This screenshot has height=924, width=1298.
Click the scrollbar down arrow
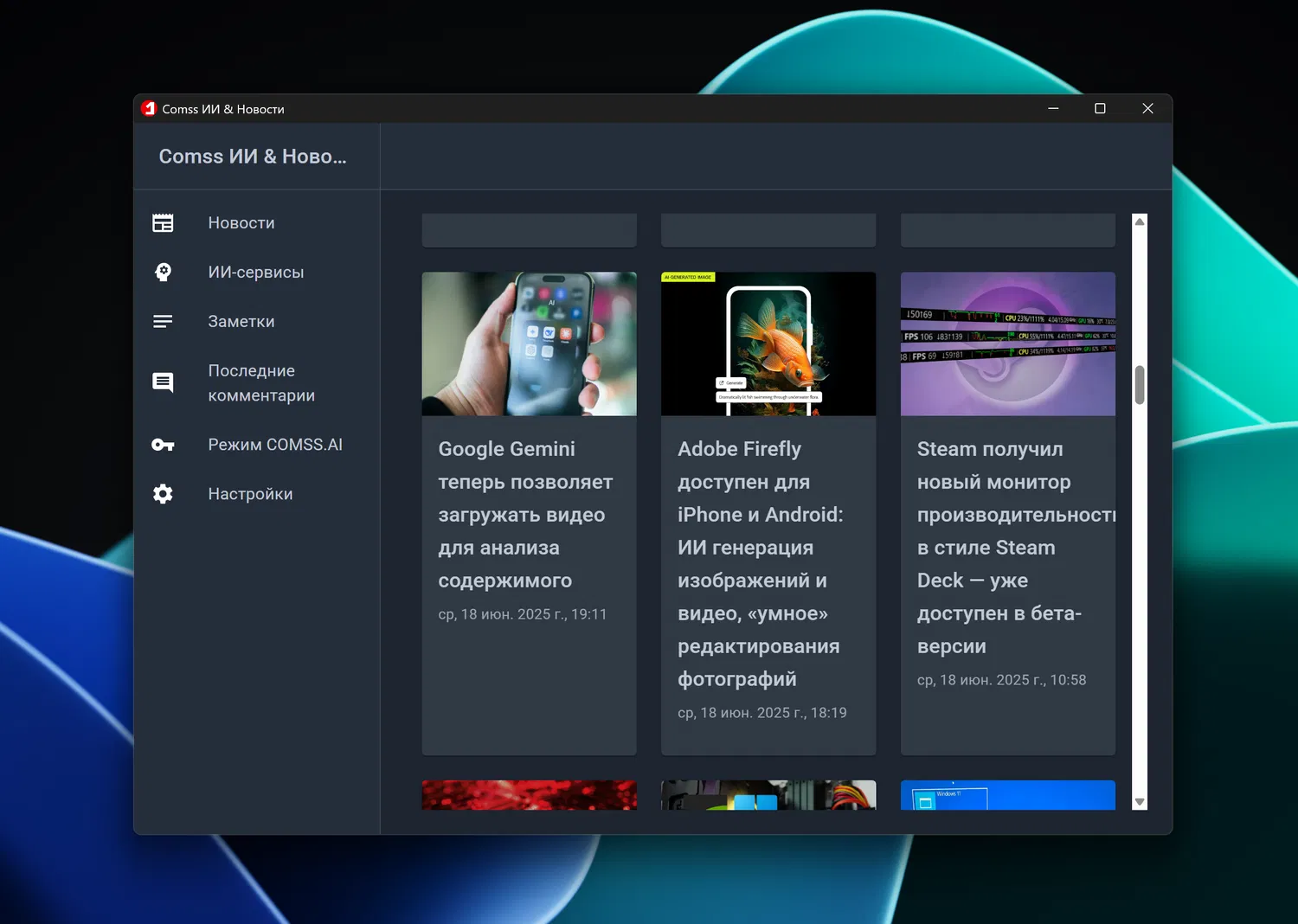1140,802
